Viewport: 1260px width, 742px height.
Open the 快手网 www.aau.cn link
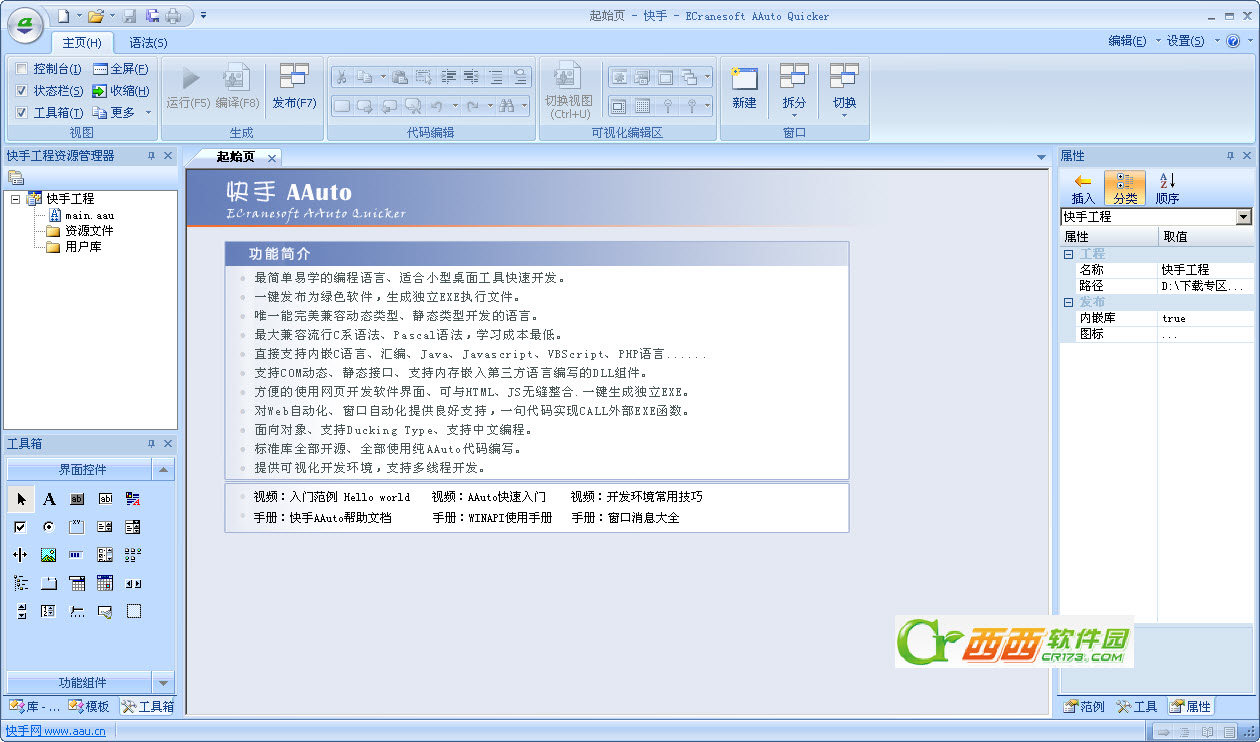pyautogui.click(x=56, y=731)
